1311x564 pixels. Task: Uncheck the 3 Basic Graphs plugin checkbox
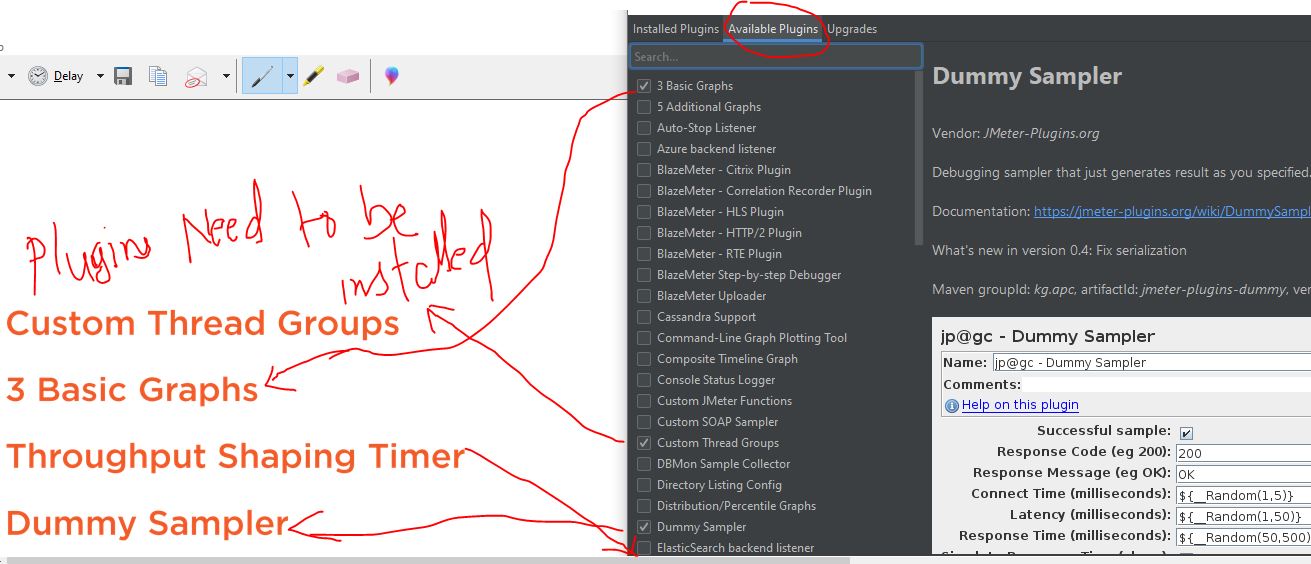644,86
